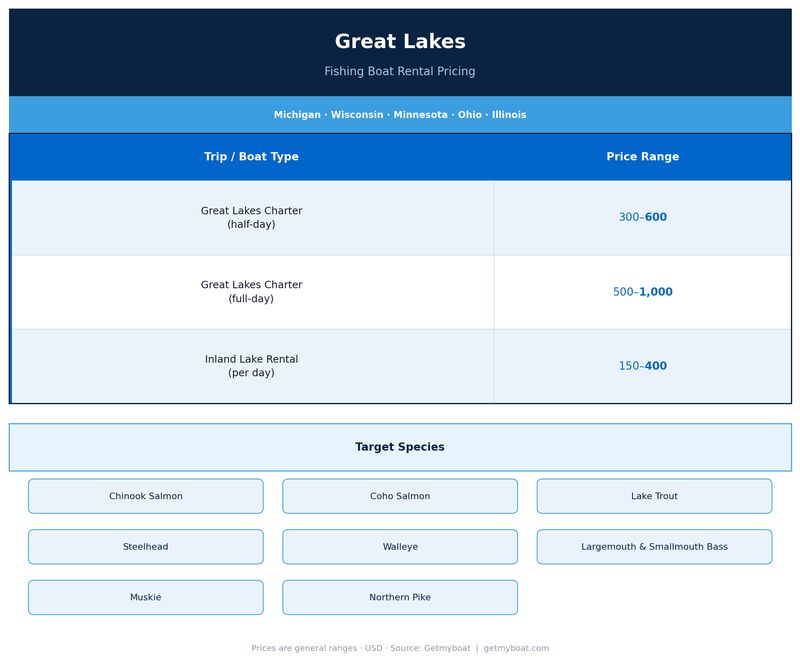800x662 pixels.
Task: Select the Trip / Boat Type column header
Action: (x=252, y=157)
